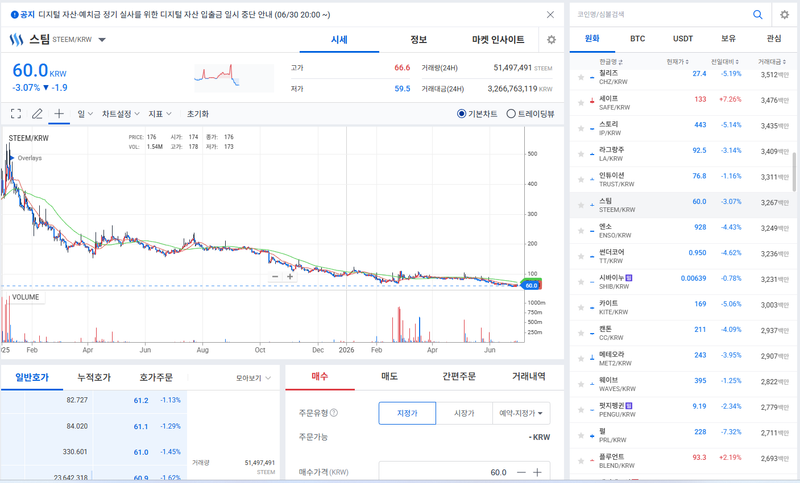Open 펏지펭귄 PENGU/KRW row
Image resolution: width=800 pixels, height=483 pixels.
[683, 410]
